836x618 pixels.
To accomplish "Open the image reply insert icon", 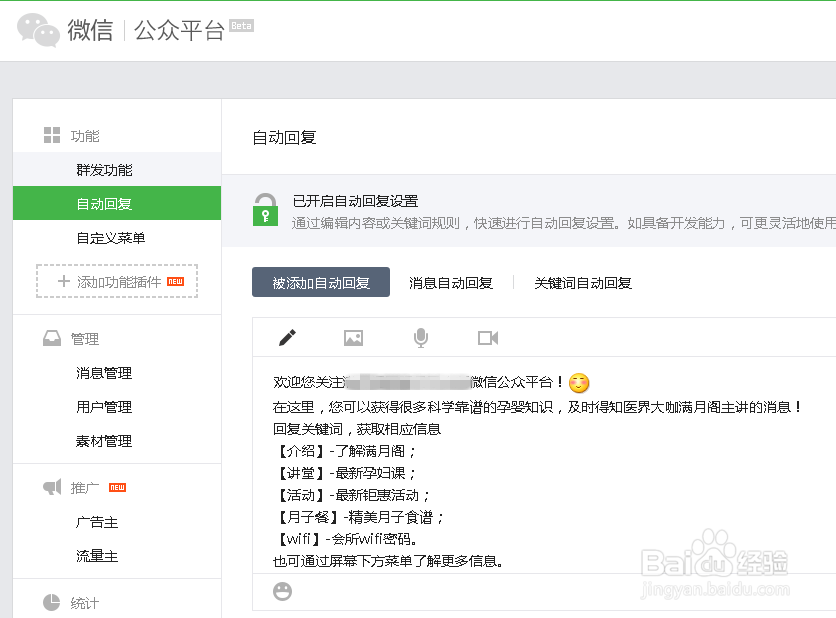I will (353, 338).
